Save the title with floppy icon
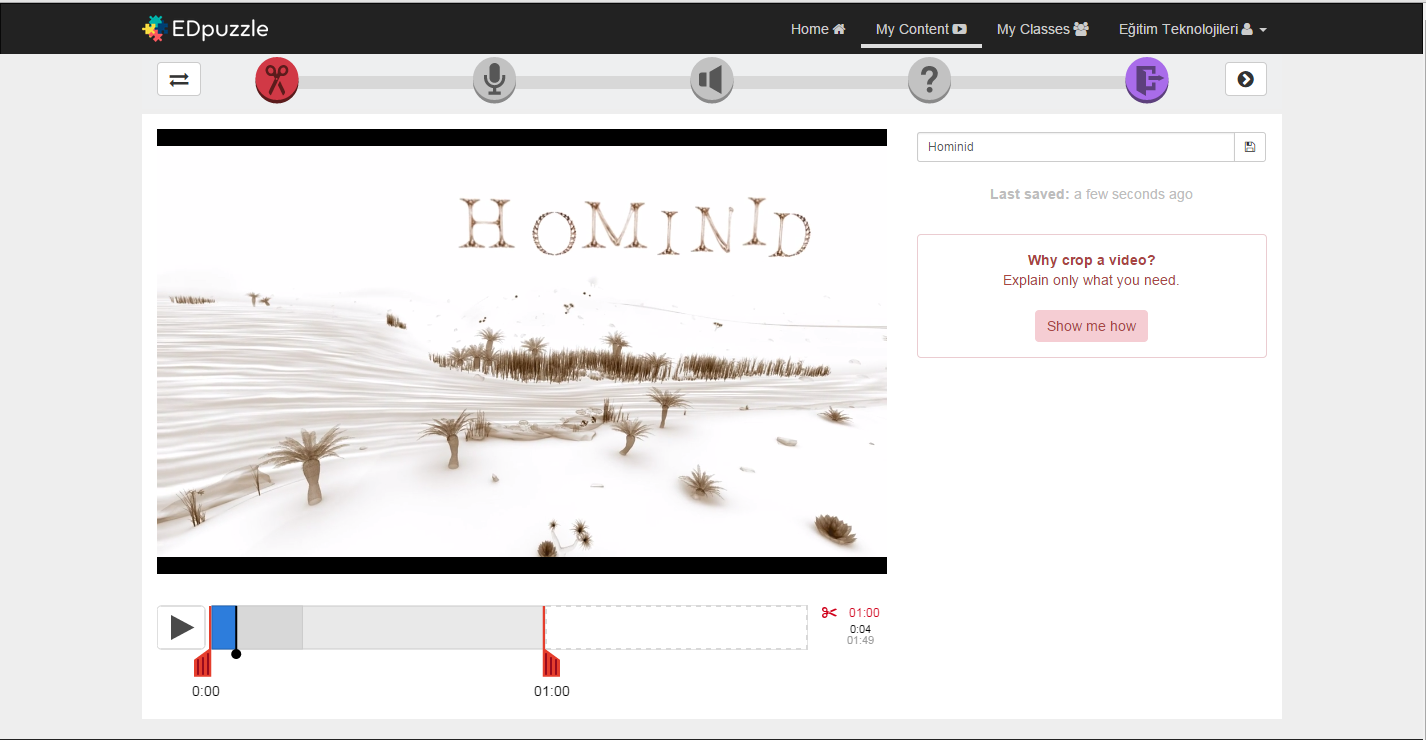Image resolution: width=1426 pixels, height=740 pixels. click(x=1250, y=147)
